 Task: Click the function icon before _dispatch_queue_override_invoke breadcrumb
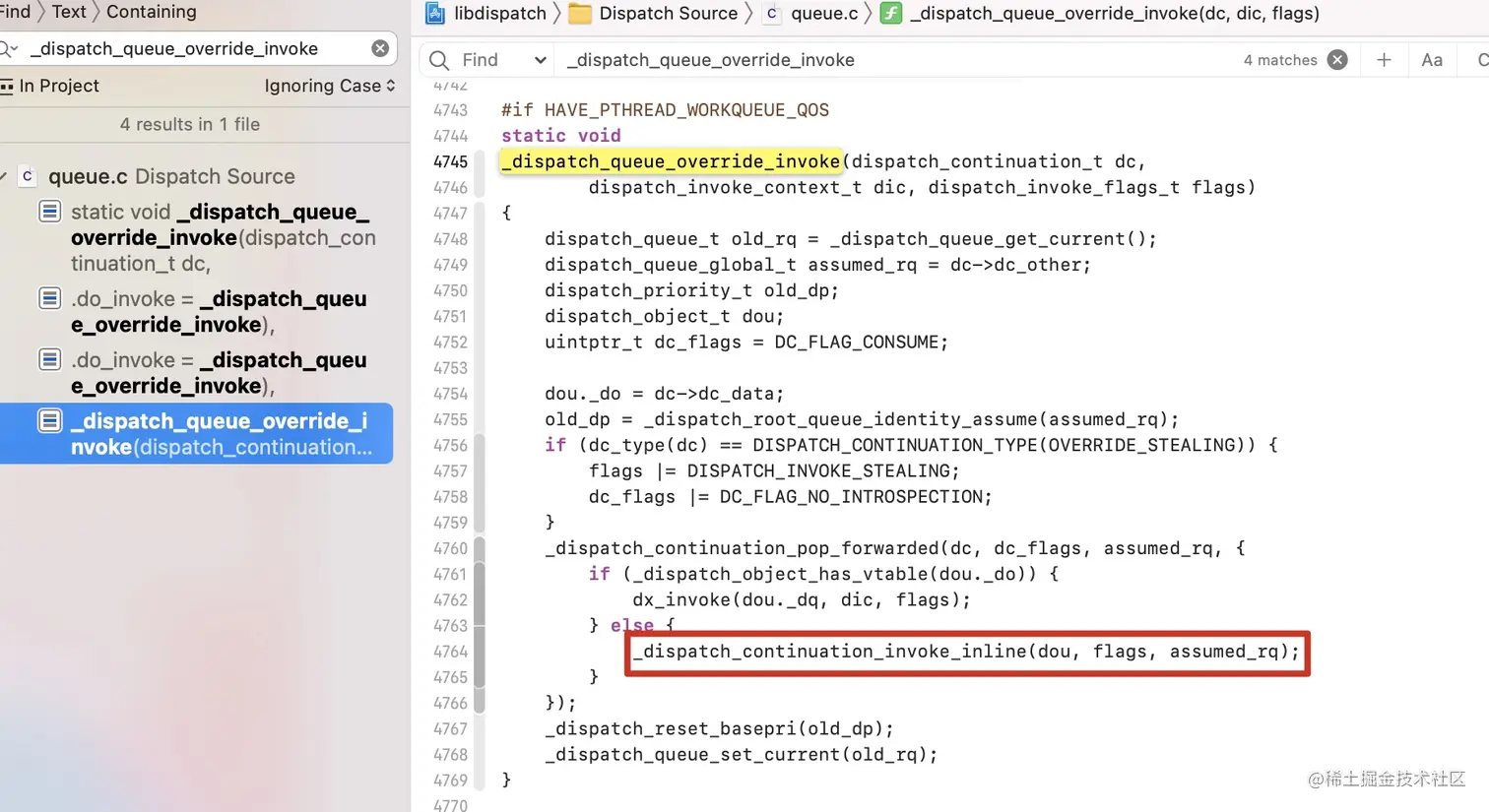coord(891,14)
